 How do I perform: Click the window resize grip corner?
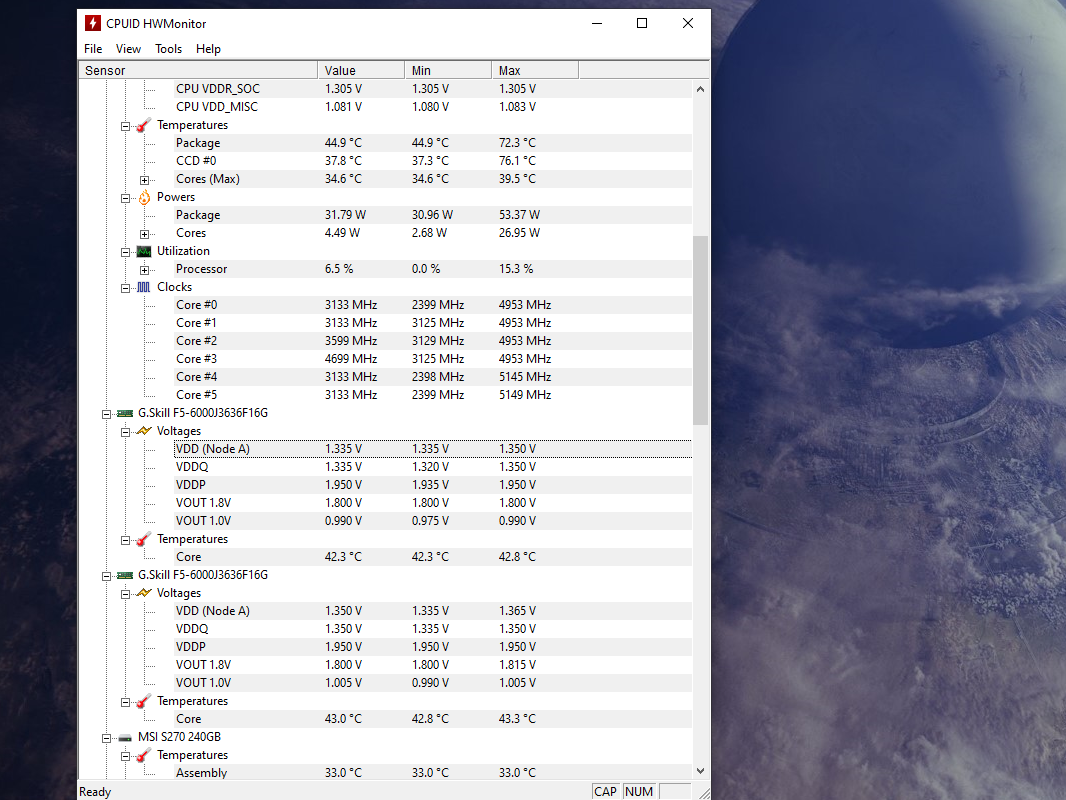[704, 793]
